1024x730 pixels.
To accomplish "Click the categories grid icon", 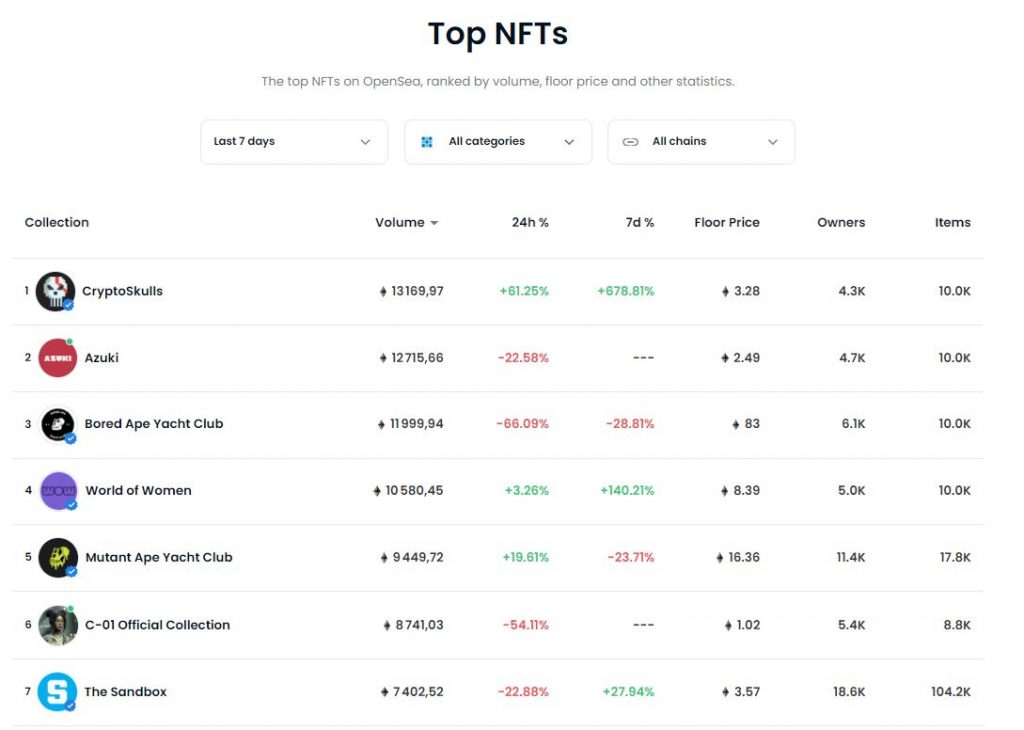I will 426,142.
